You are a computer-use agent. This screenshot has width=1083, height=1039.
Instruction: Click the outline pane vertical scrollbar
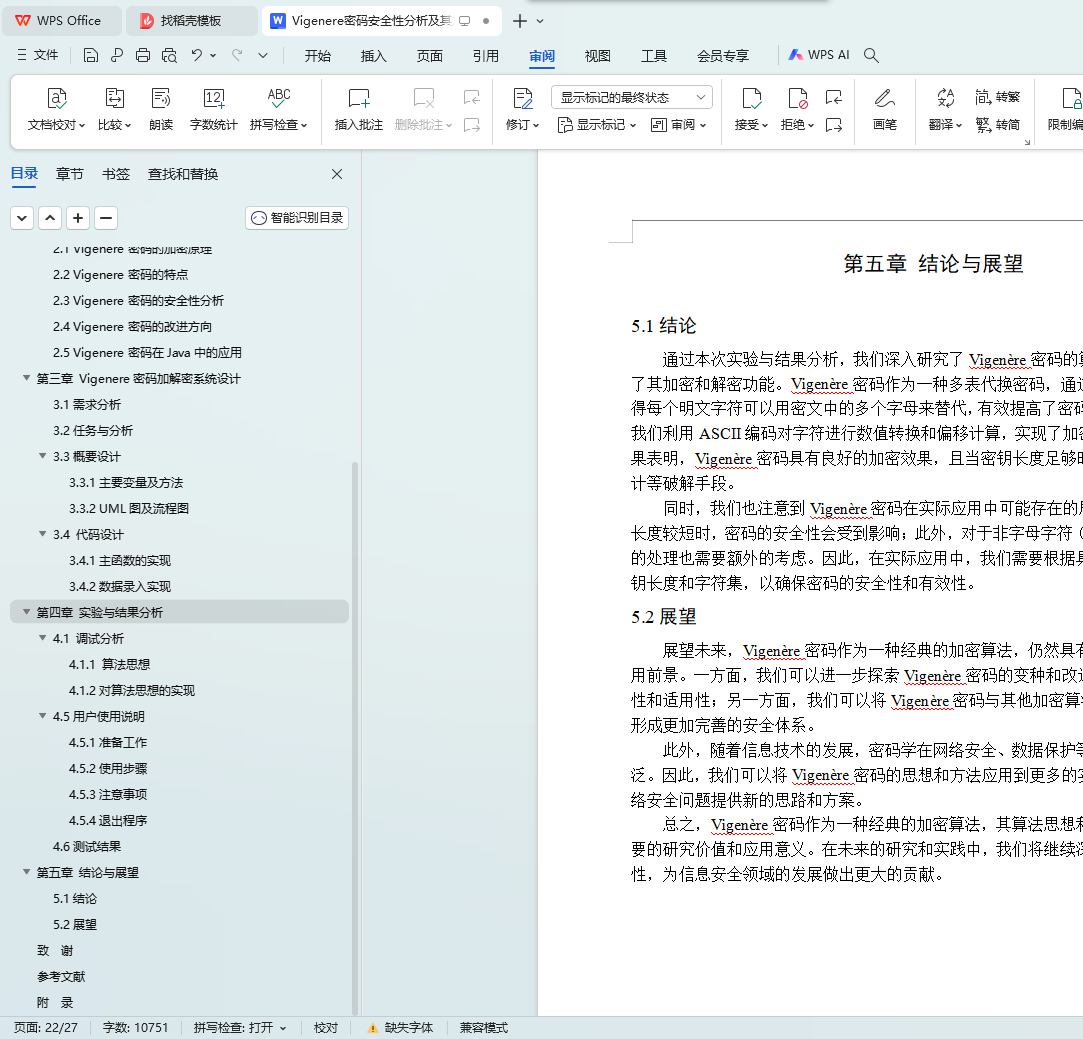click(x=355, y=738)
